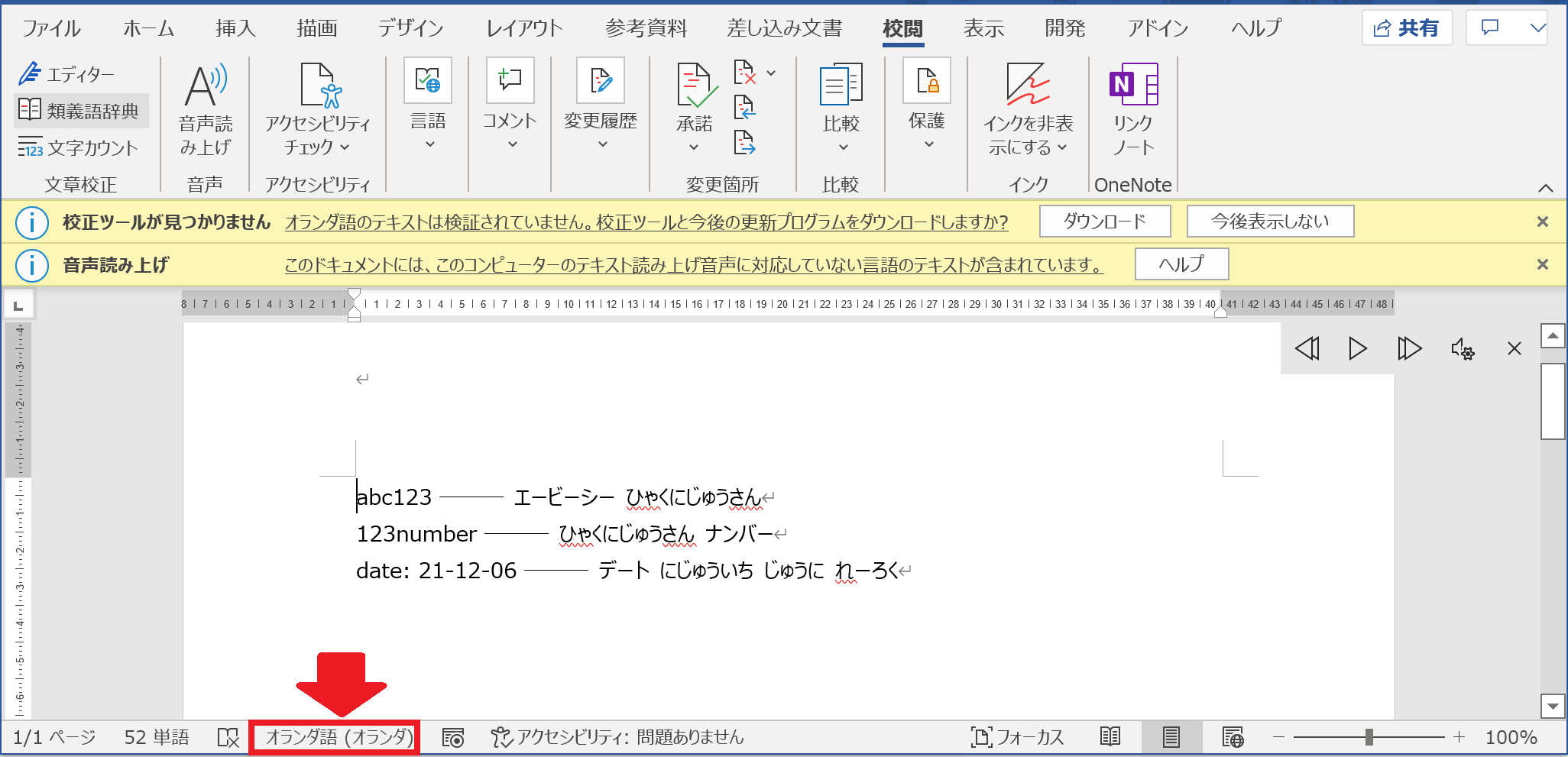This screenshot has height=757, width=1568.
Task: Click the 比較 compare documents icon
Action: pyautogui.click(x=841, y=84)
